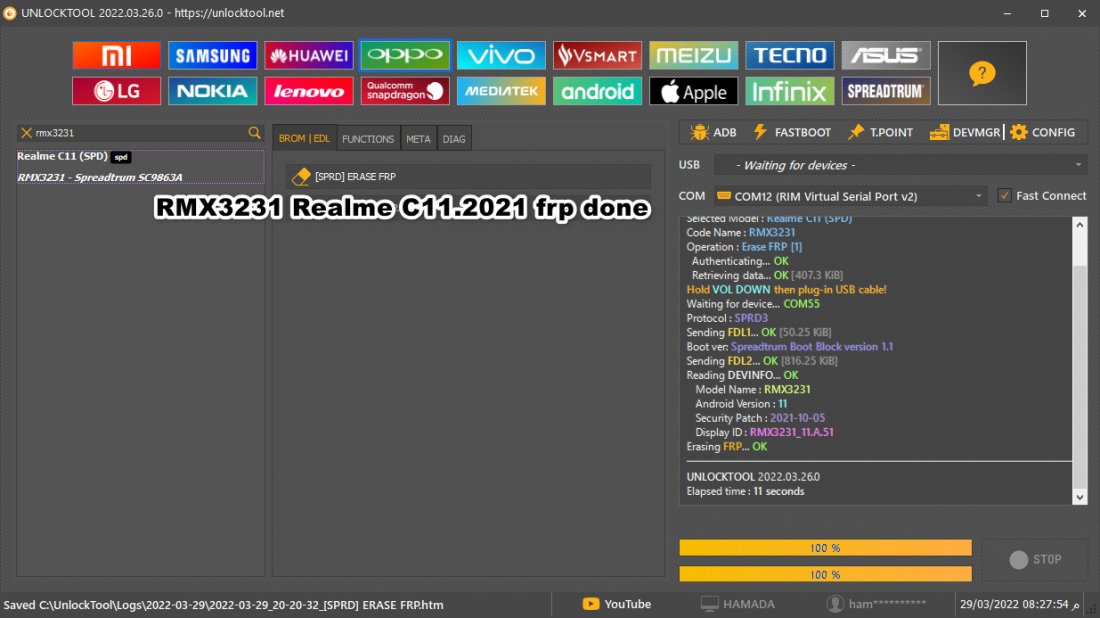This screenshot has height=618, width=1100.
Task: Select the ASUS brand logo
Action: [885, 55]
